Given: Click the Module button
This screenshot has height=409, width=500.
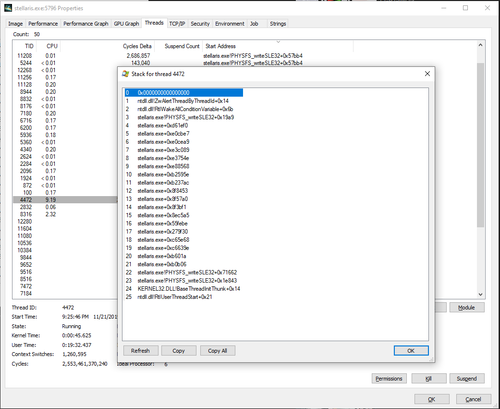Looking at the screenshot, I should pos(467,308).
